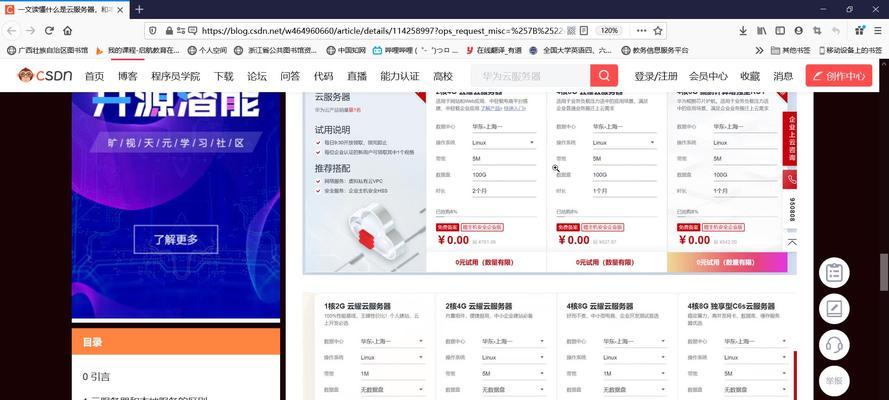Open Reader View icon in address bar
889x400 pixels.
[584, 31]
